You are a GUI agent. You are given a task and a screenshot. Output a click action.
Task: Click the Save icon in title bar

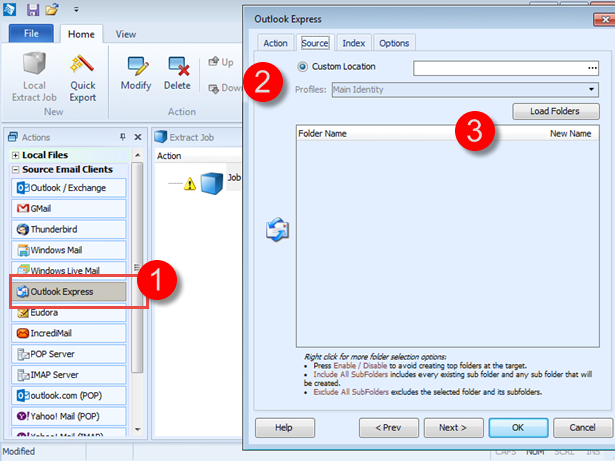click(x=34, y=9)
